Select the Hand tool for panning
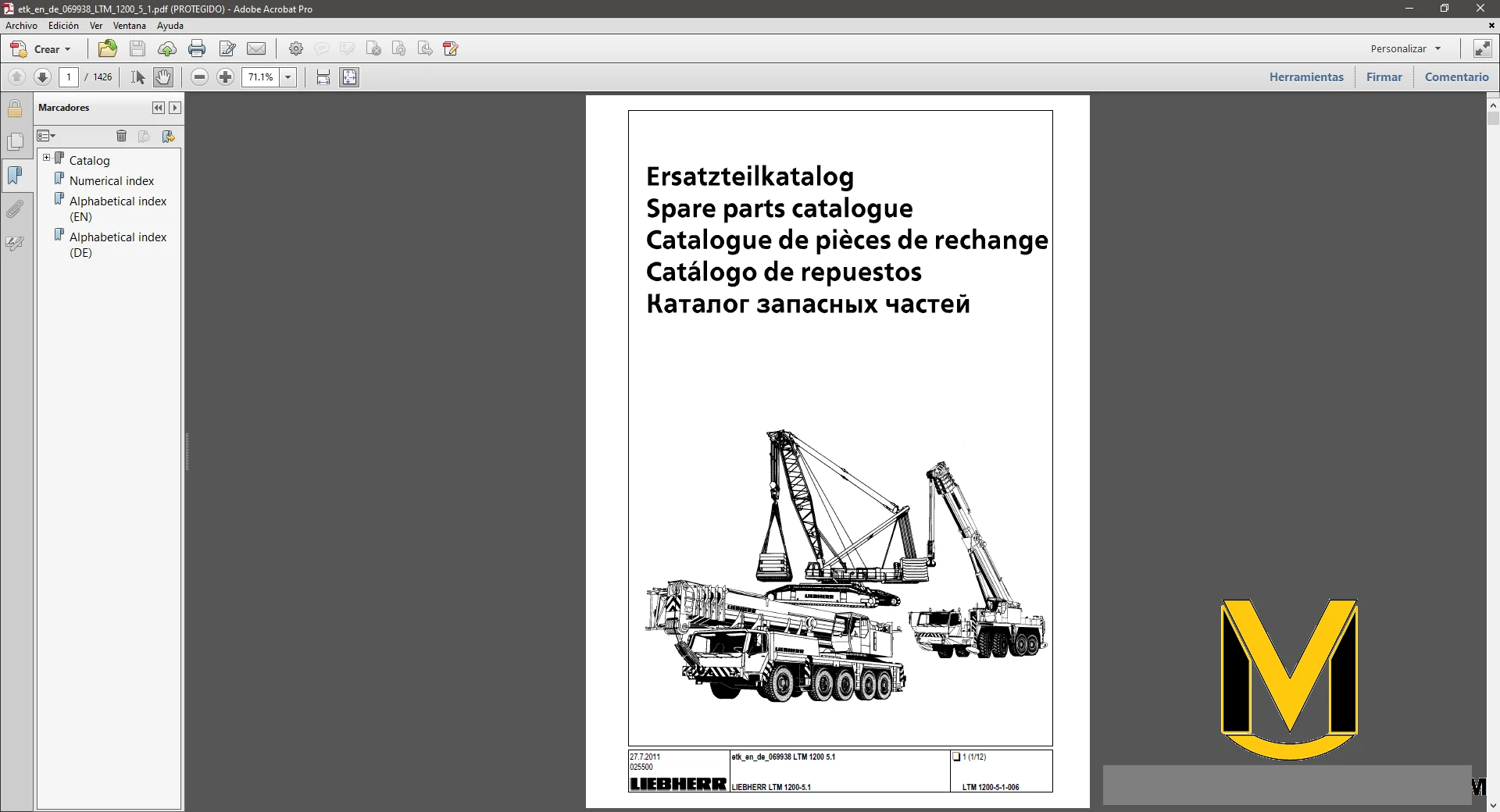 (162, 77)
